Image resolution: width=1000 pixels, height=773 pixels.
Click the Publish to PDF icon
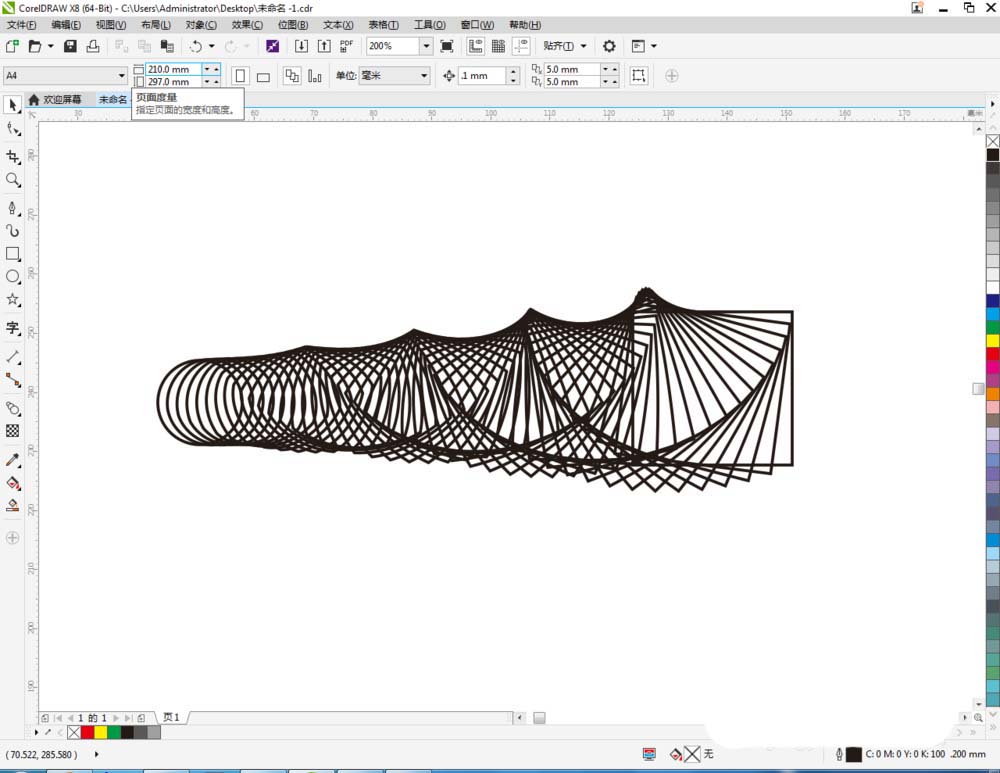[x=346, y=46]
